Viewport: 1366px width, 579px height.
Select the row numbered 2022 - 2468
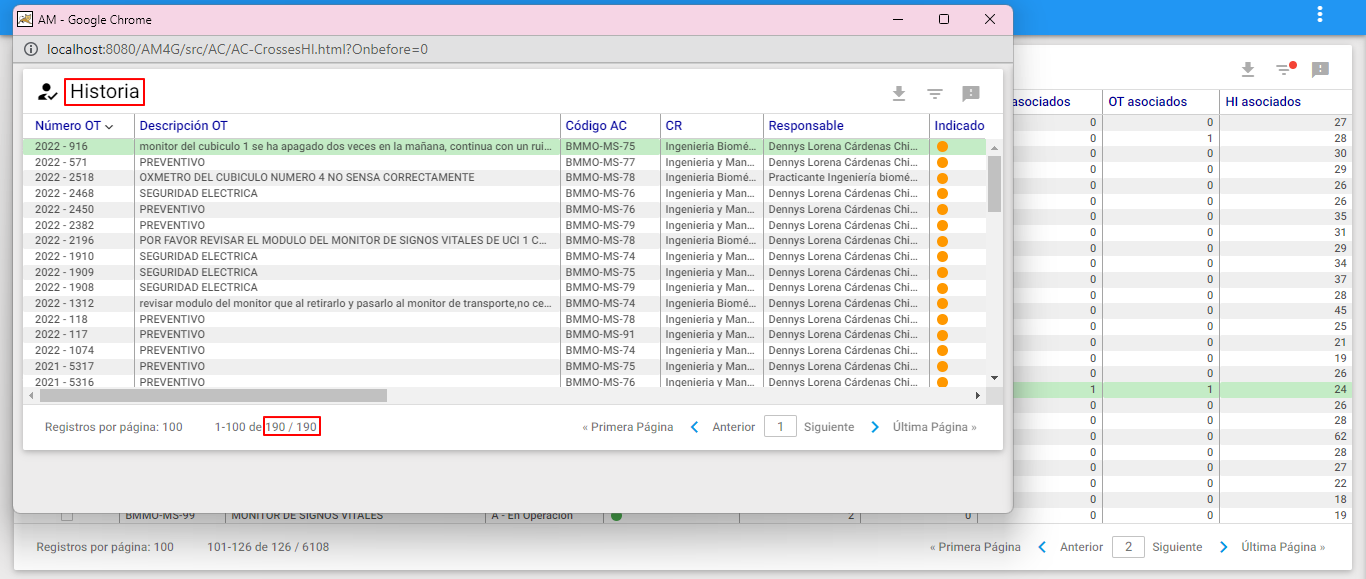[x=505, y=194]
